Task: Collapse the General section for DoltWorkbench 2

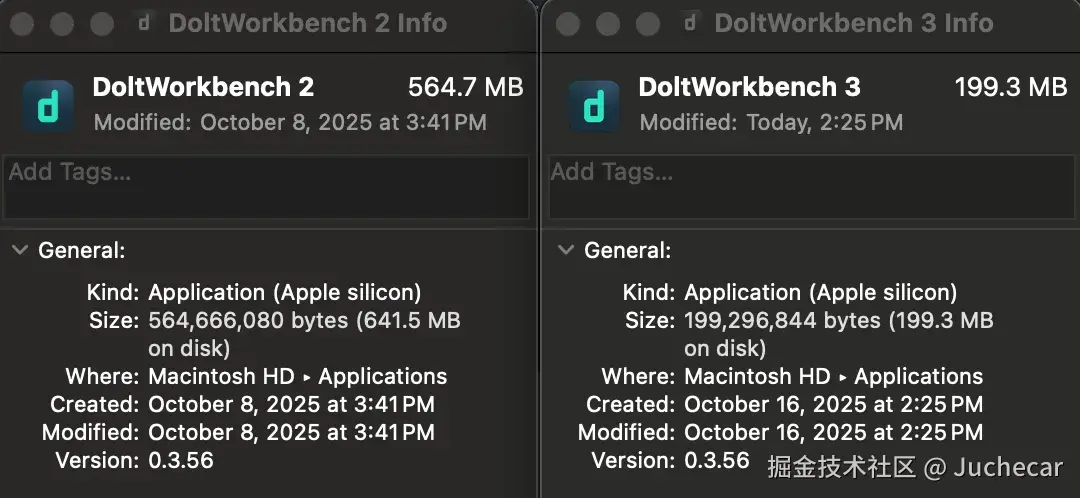Action: 20,250
